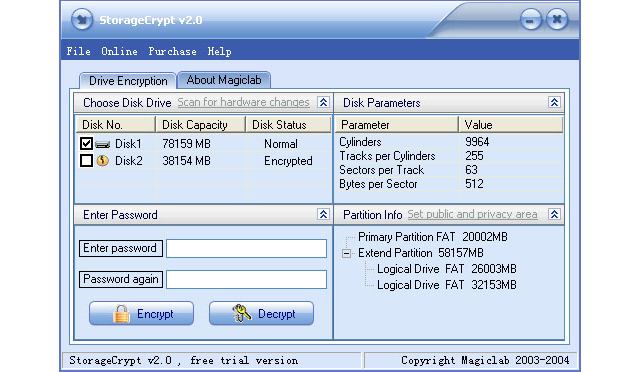Open the File menu
The height and width of the screenshot is (372, 640).
[x=78, y=51]
